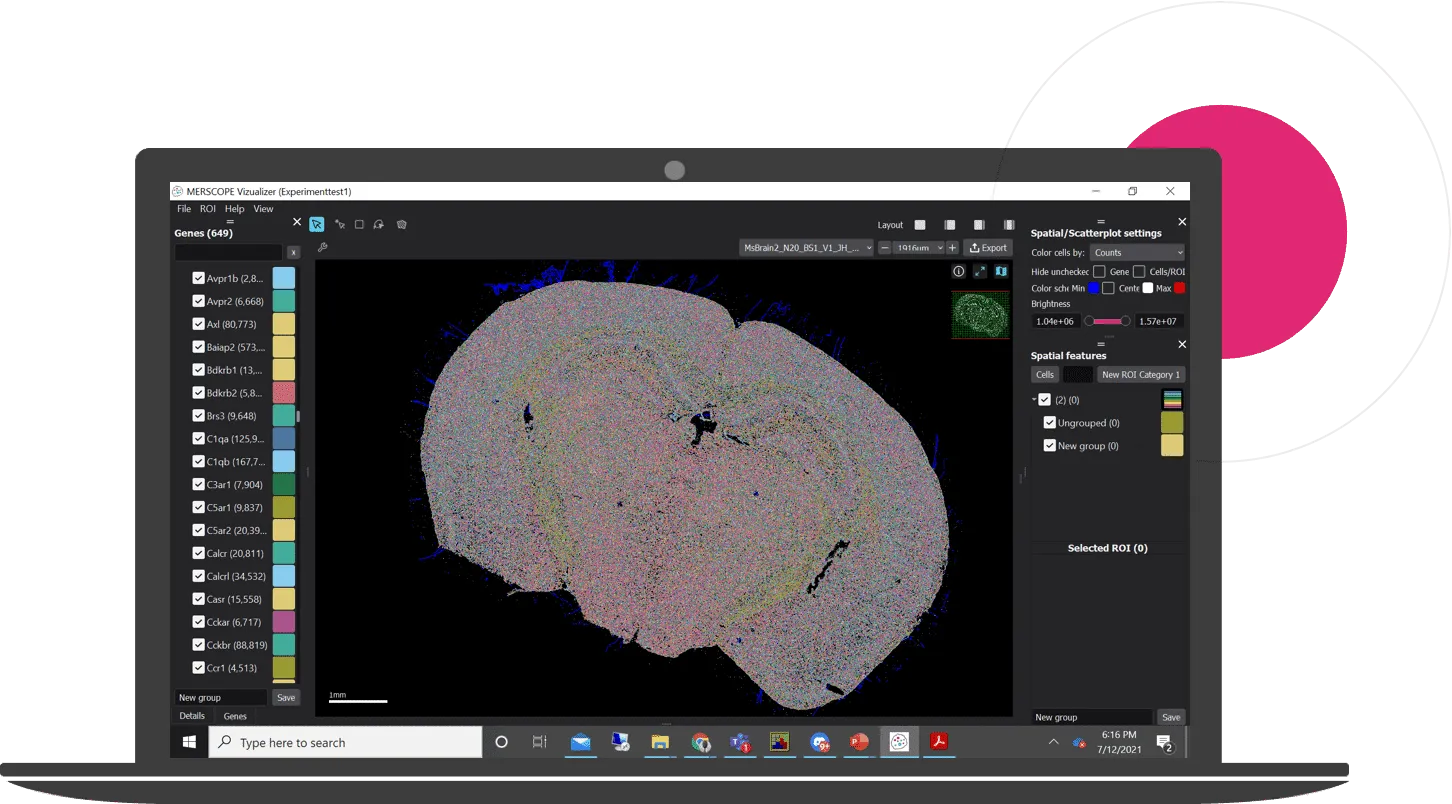Click the red Max color swatch

(x=1179, y=288)
